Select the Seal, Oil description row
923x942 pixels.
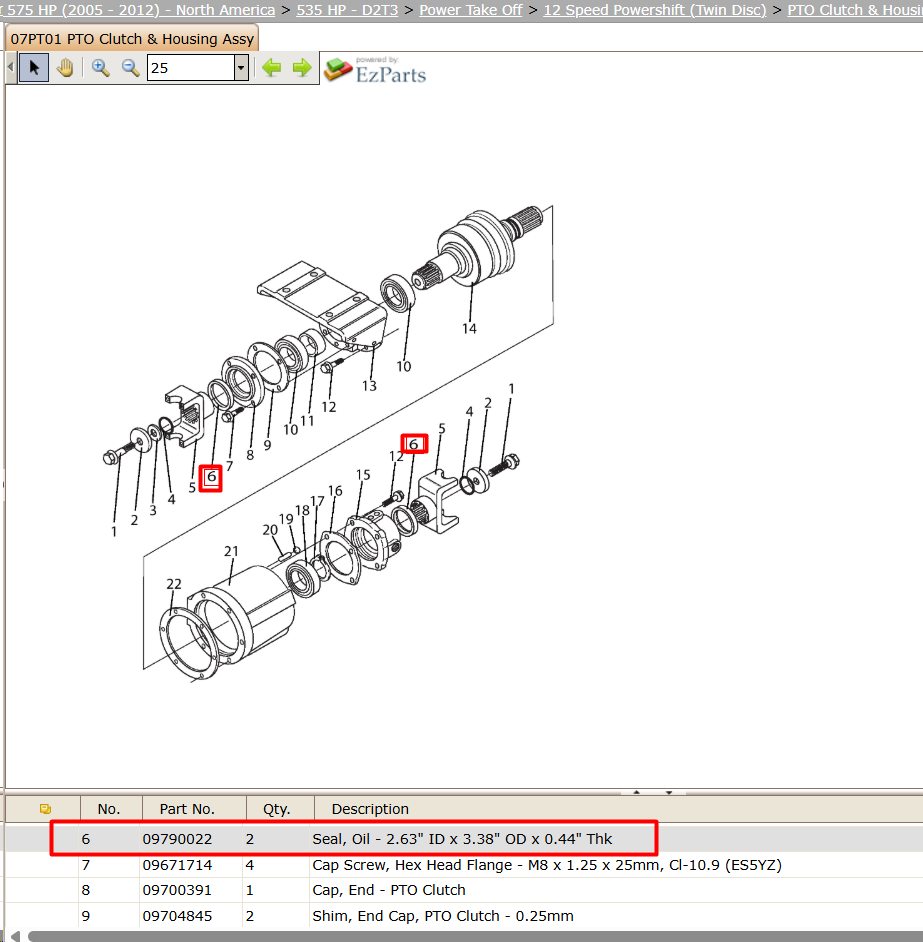click(462, 839)
